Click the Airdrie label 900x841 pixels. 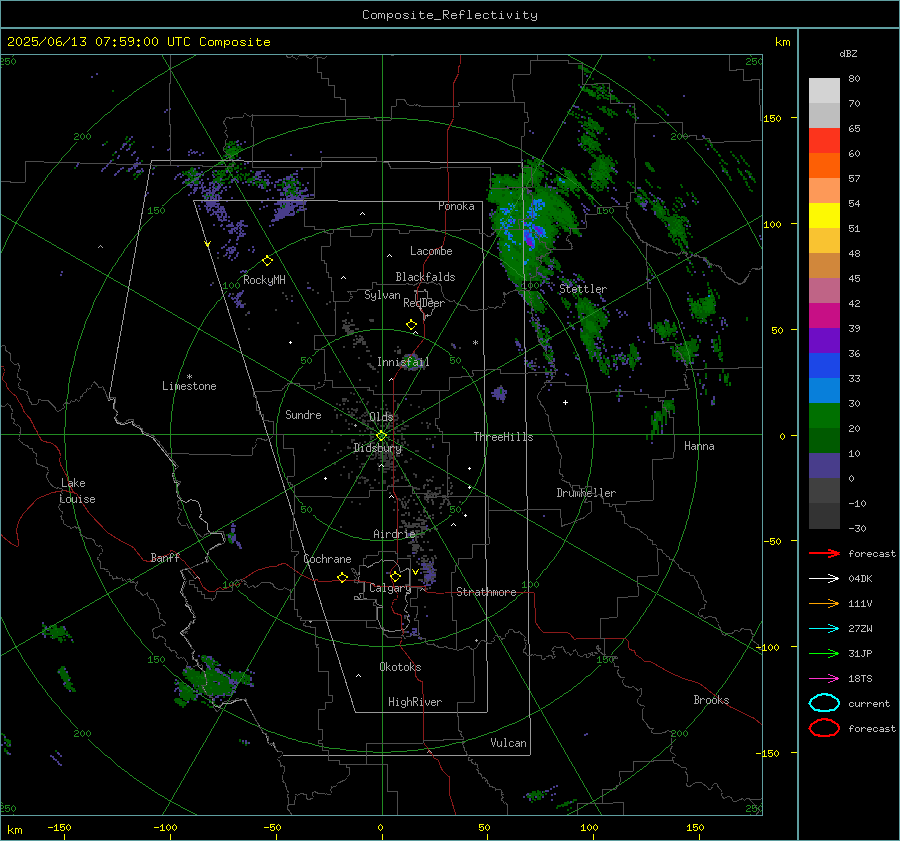coord(394,534)
